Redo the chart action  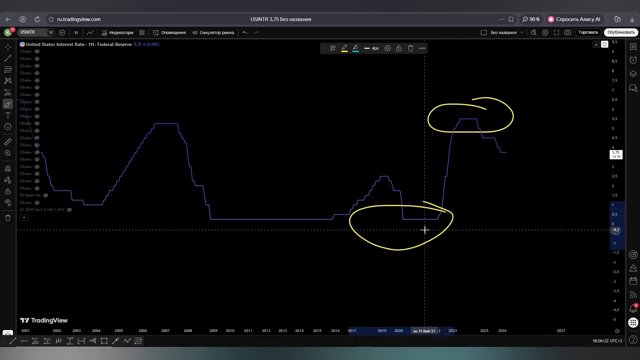coord(256,32)
